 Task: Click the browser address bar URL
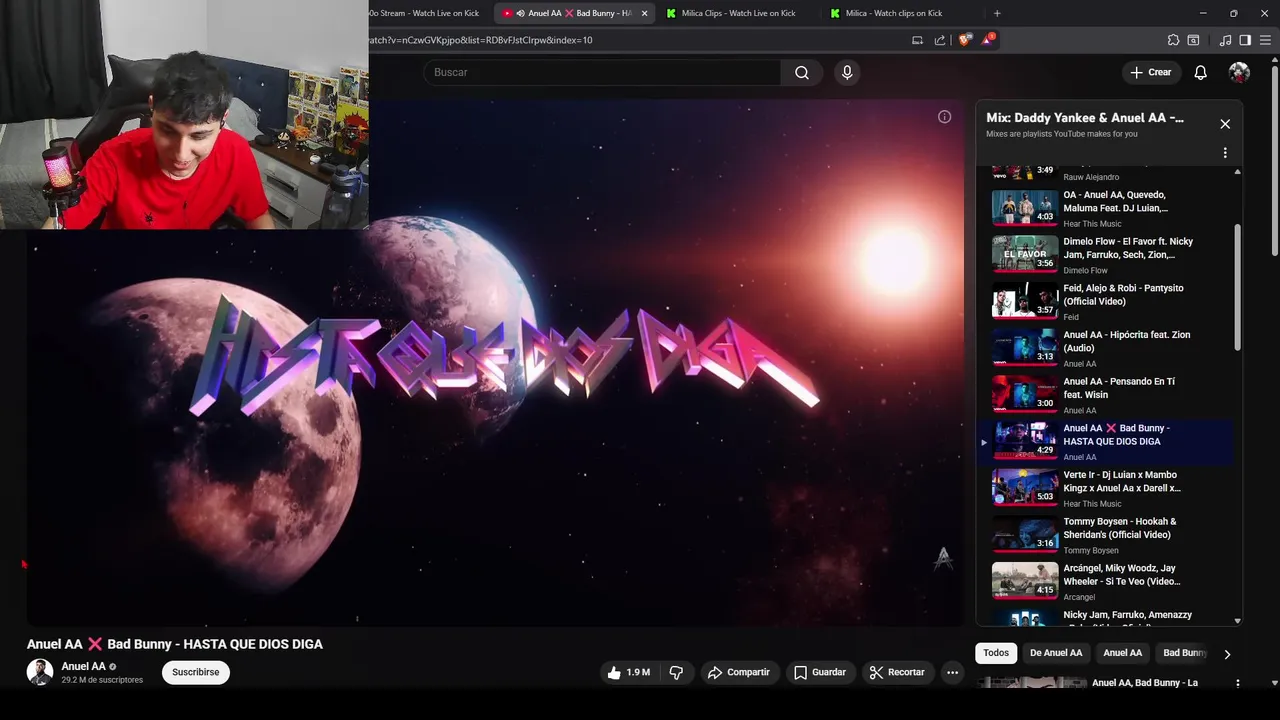pos(480,40)
